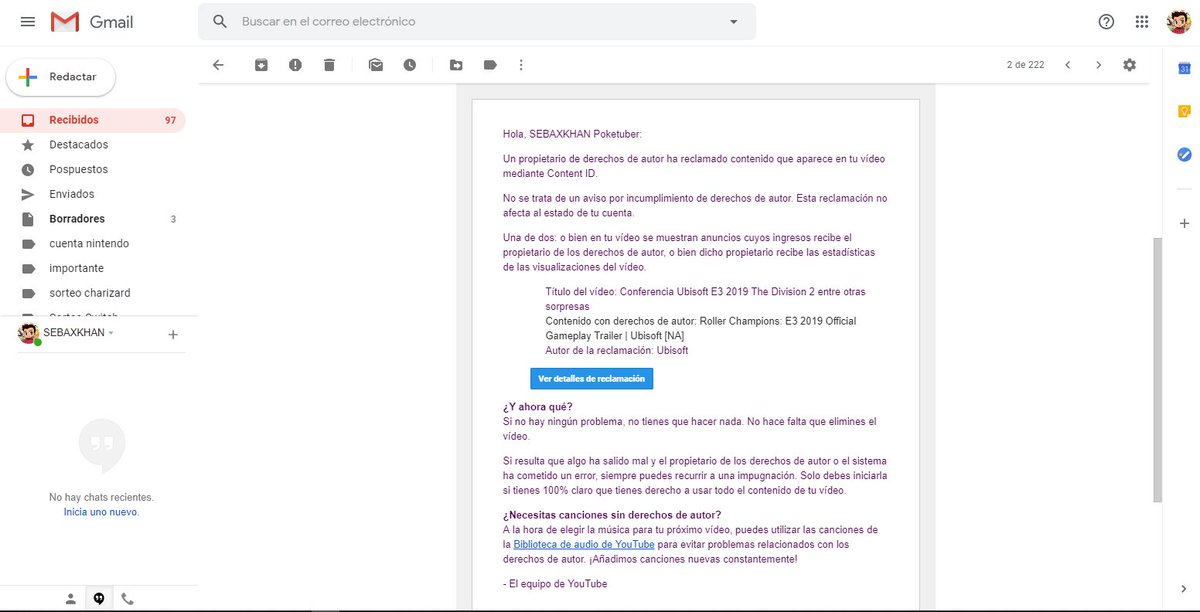Click the Inicia uno nuevo link
This screenshot has width=1200, height=612.
click(101, 511)
